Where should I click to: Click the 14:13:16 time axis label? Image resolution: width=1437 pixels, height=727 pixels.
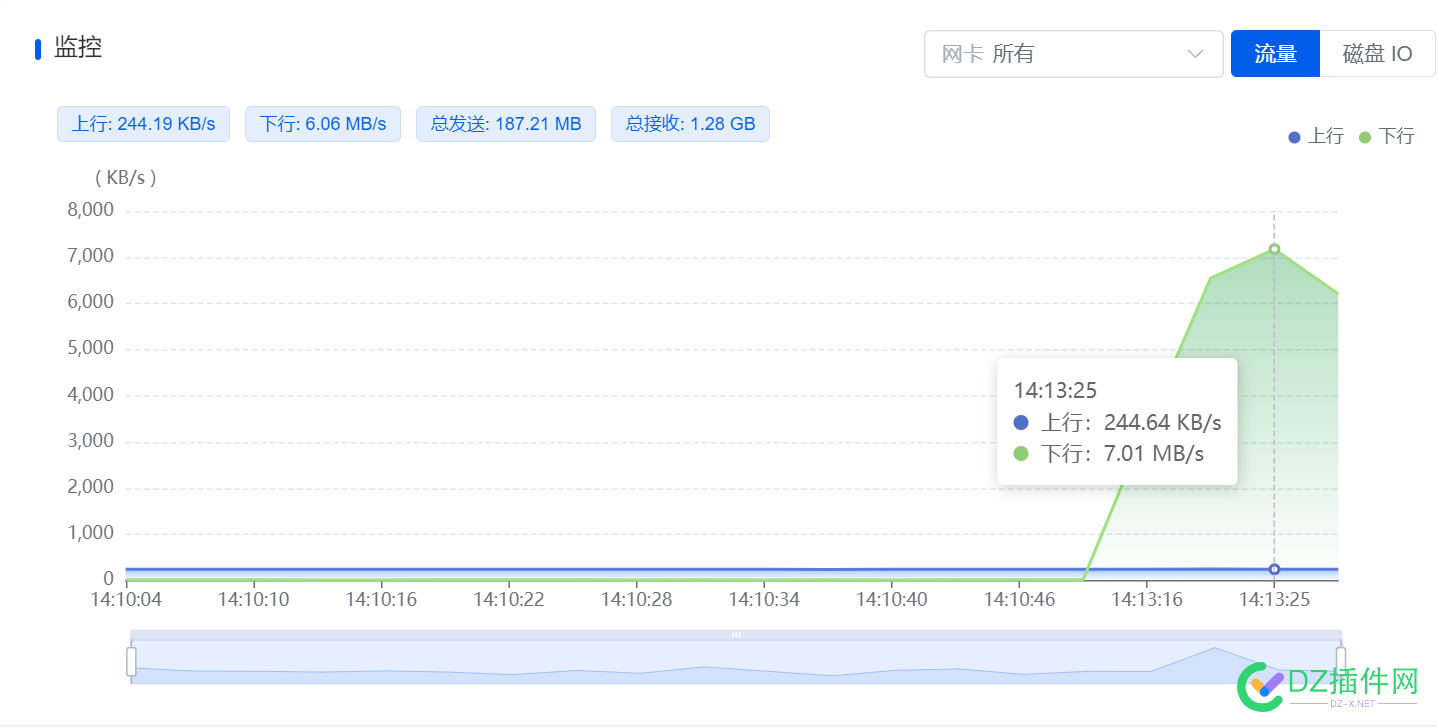tap(1147, 599)
